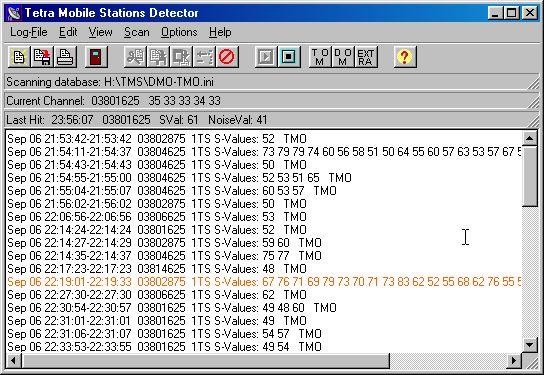
Task: Open help with the question mark icon
Action: [405, 57]
